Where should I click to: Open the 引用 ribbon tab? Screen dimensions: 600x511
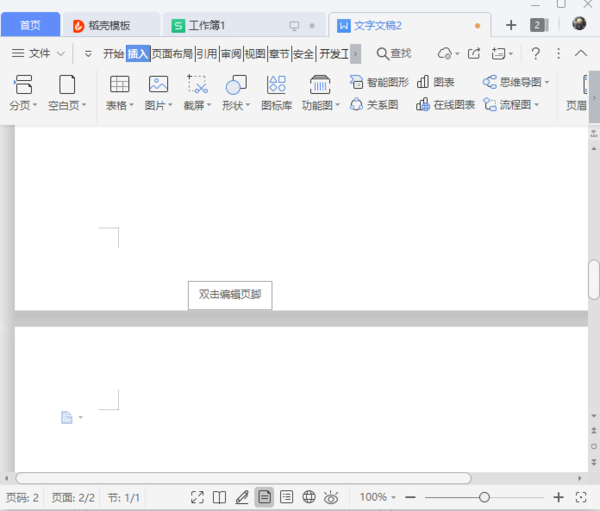207,54
